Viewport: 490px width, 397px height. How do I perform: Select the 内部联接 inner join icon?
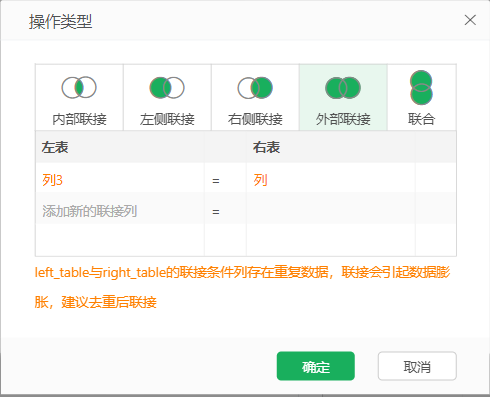point(79,88)
